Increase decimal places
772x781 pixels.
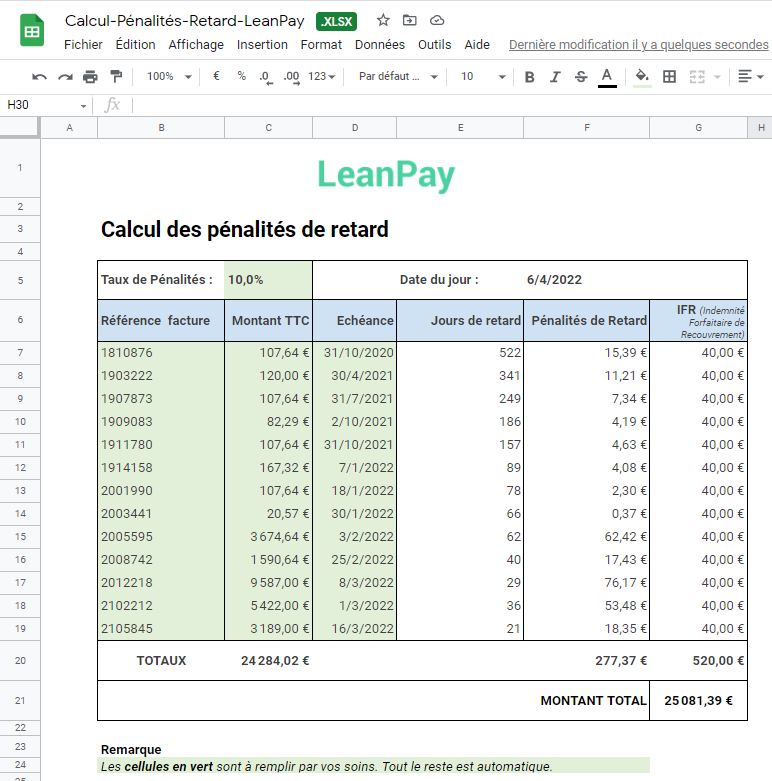[x=291, y=77]
